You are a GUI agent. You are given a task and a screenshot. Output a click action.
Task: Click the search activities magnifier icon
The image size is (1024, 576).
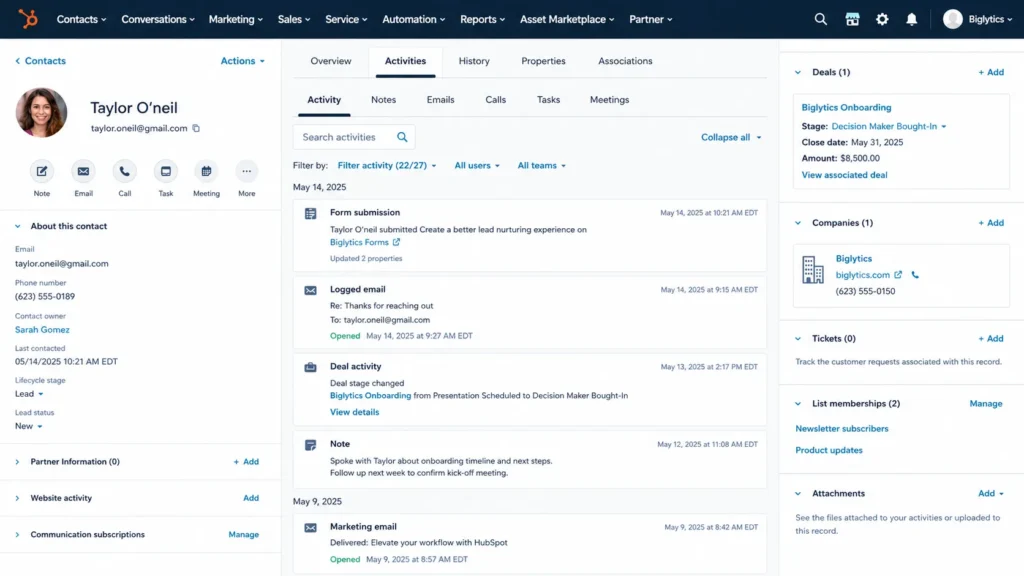tap(402, 137)
